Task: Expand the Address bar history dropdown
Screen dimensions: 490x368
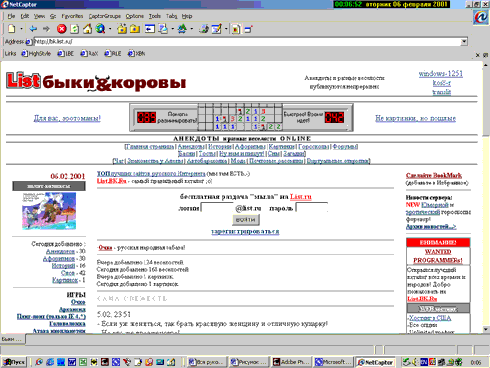Action: [464, 42]
